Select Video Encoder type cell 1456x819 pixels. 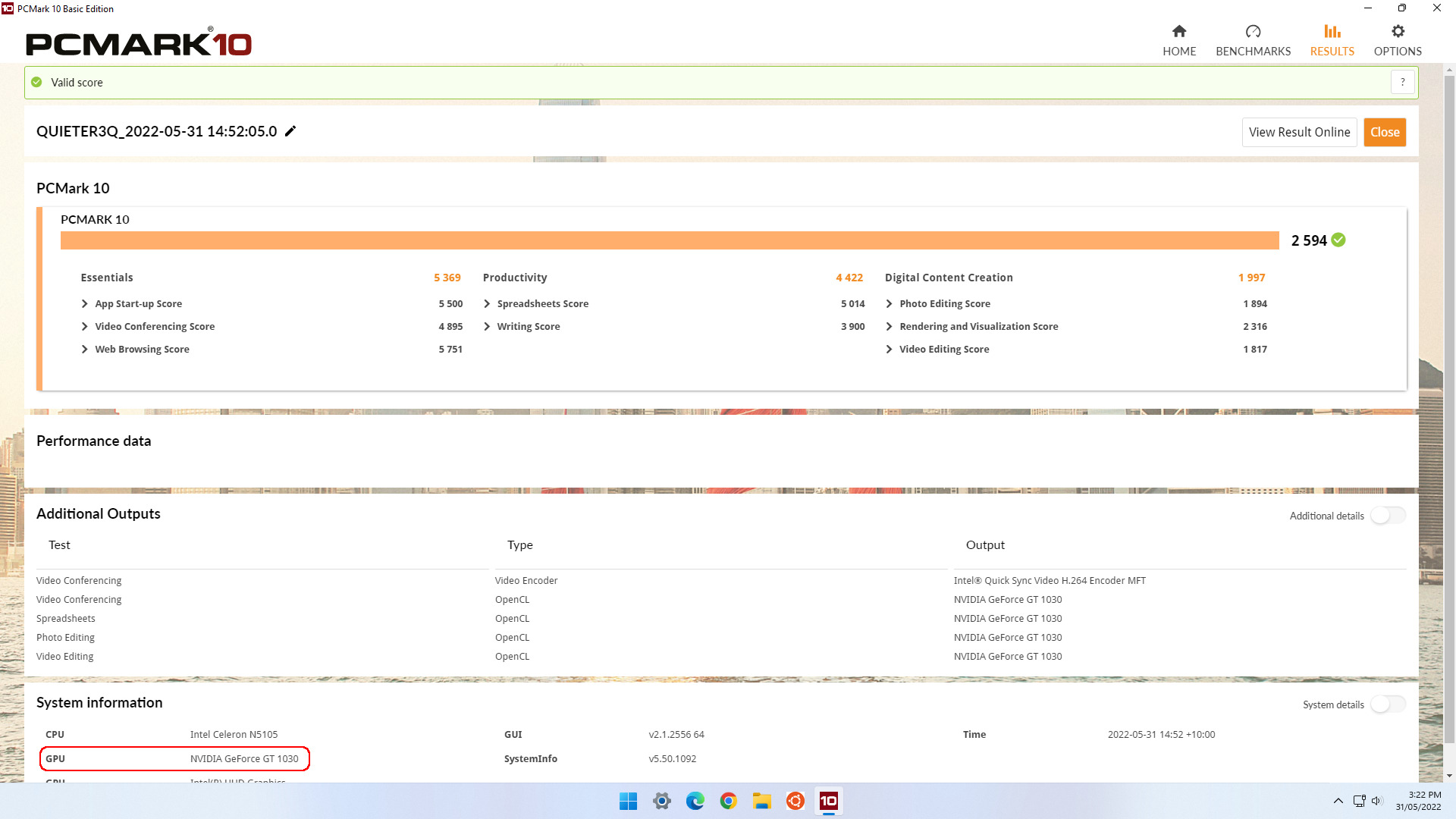(526, 580)
